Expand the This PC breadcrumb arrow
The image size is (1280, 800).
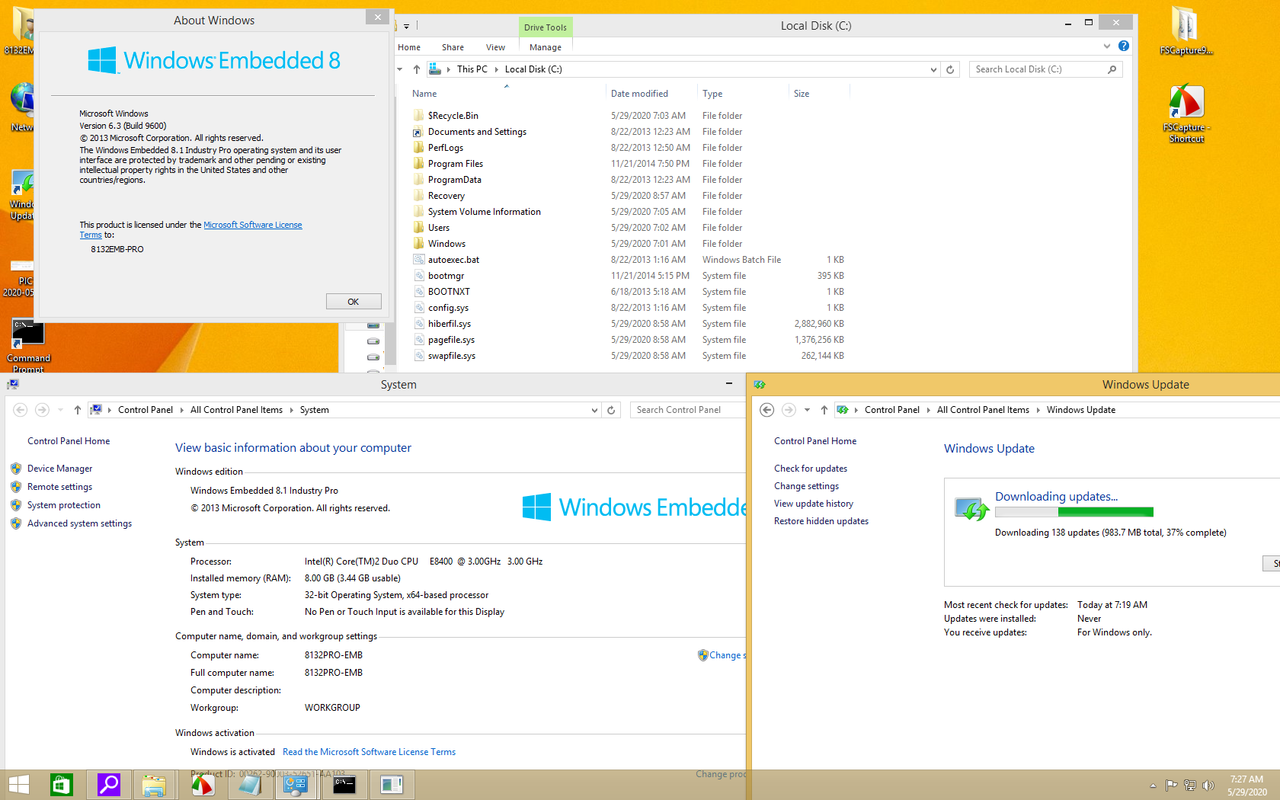[497, 69]
